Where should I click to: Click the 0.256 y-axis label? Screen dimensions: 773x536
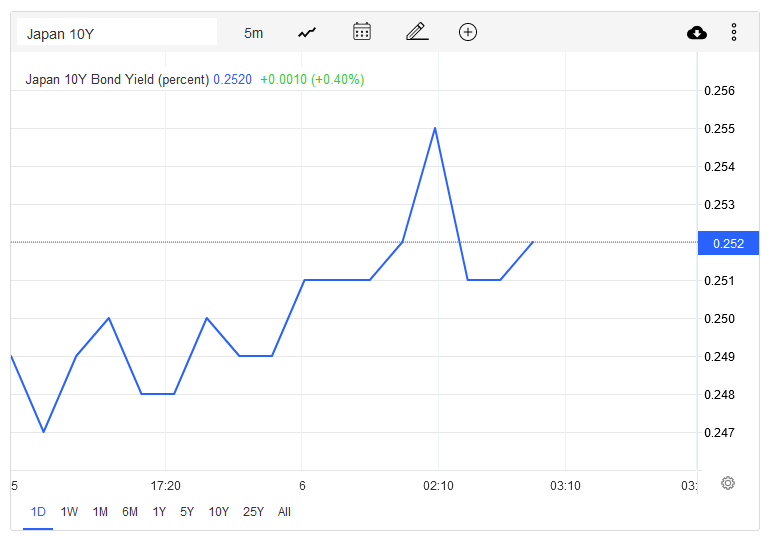click(719, 91)
